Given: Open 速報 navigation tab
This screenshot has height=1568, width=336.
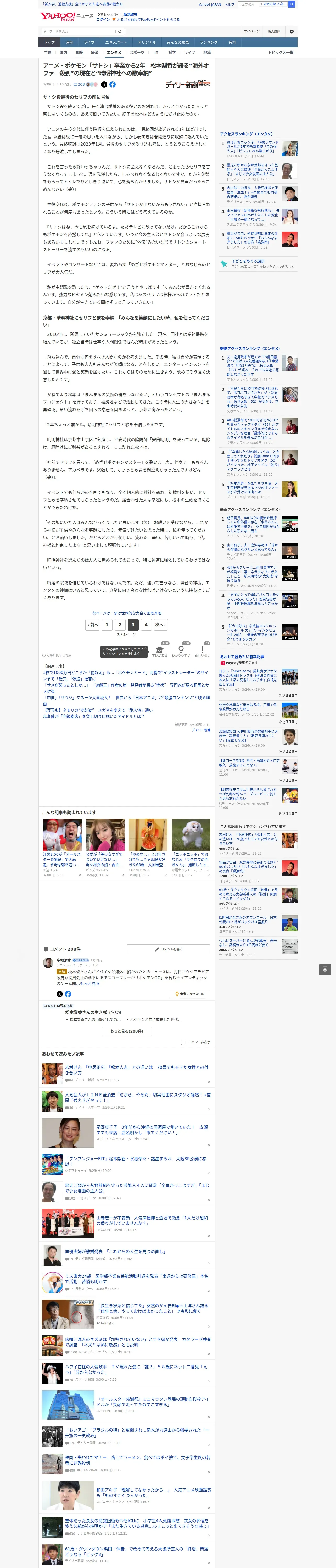Looking at the screenshot, I should (69, 42).
